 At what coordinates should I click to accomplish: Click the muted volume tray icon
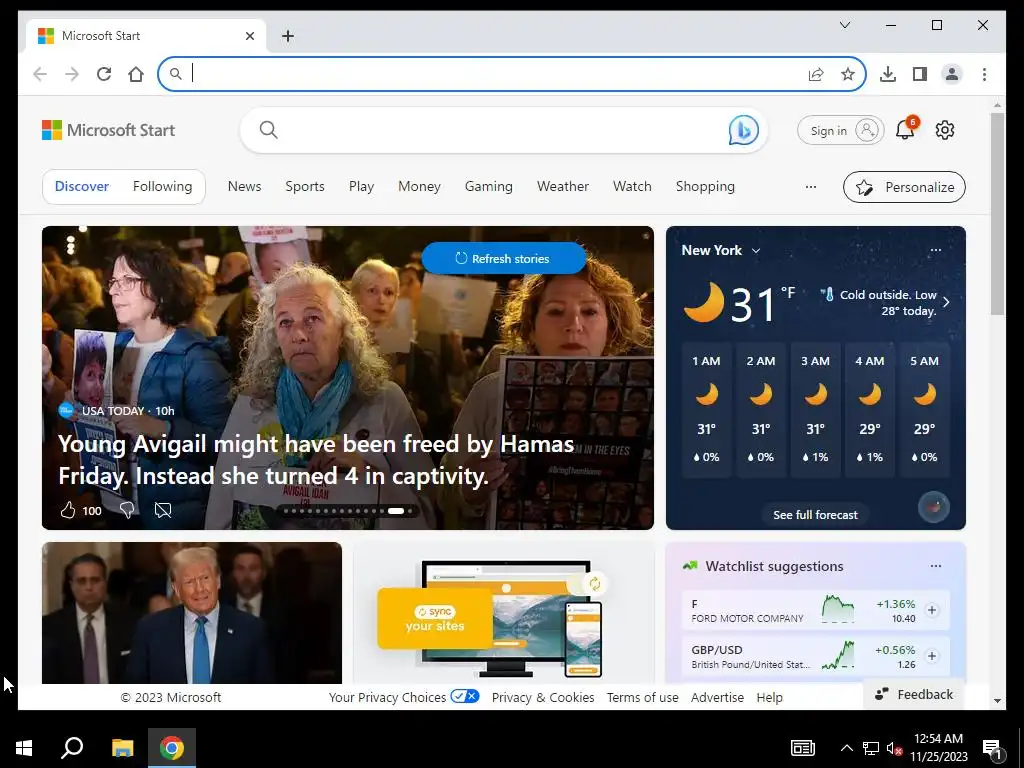894,748
